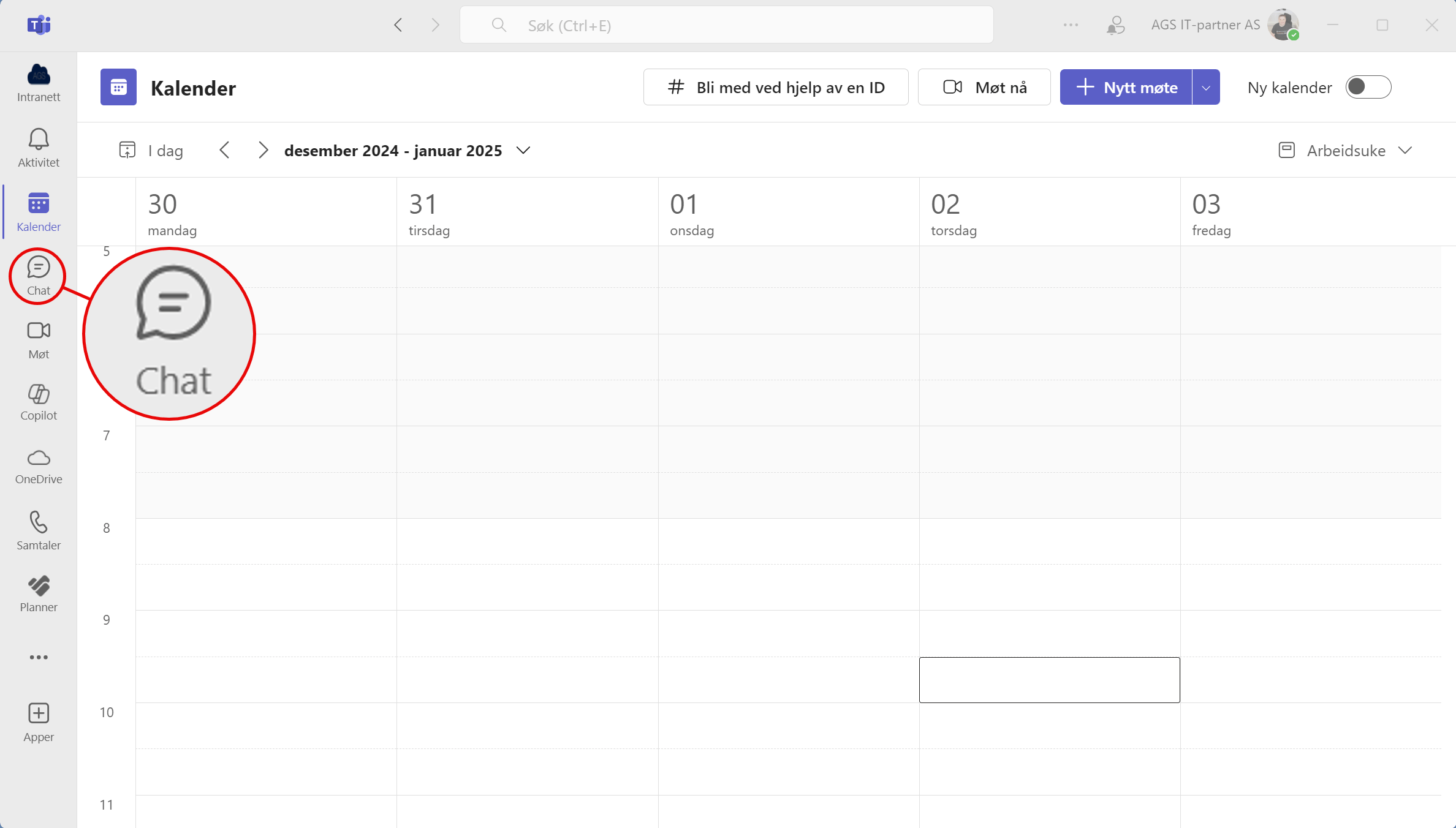The width and height of the screenshot is (1456, 828).
Task: Expand Arbeidsuke view selector
Action: tap(1406, 150)
